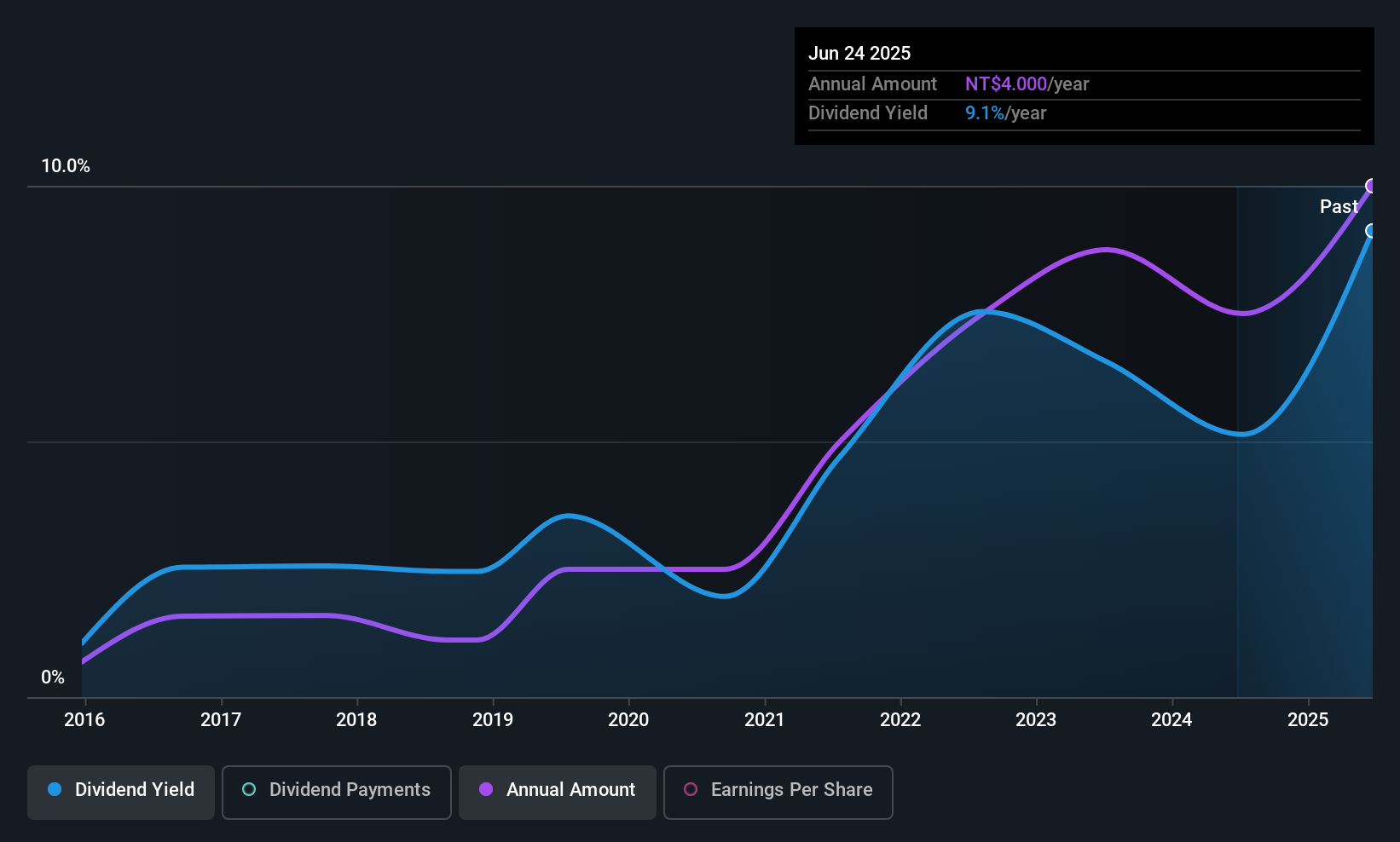
Task: Click the purple Annual Amount legend dot
Action: (486, 789)
